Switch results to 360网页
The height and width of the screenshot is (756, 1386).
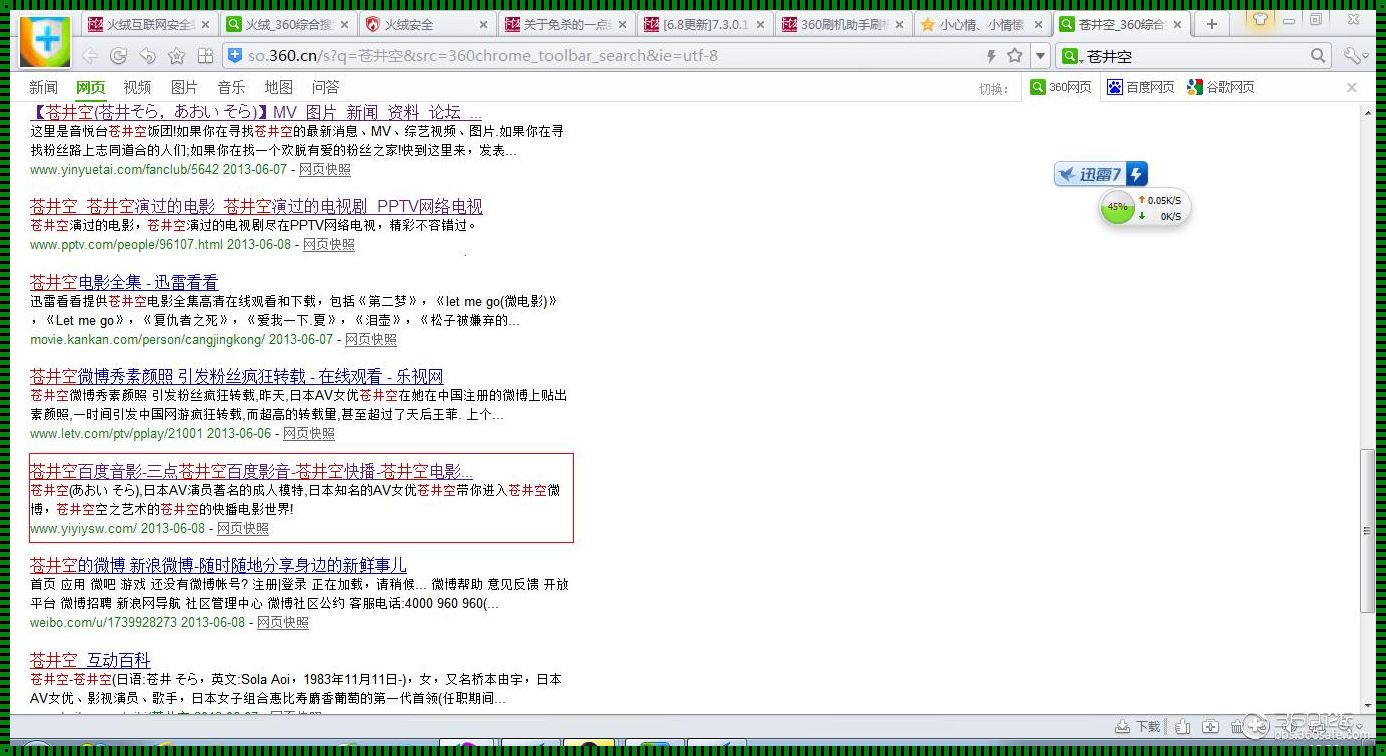[x=1061, y=88]
